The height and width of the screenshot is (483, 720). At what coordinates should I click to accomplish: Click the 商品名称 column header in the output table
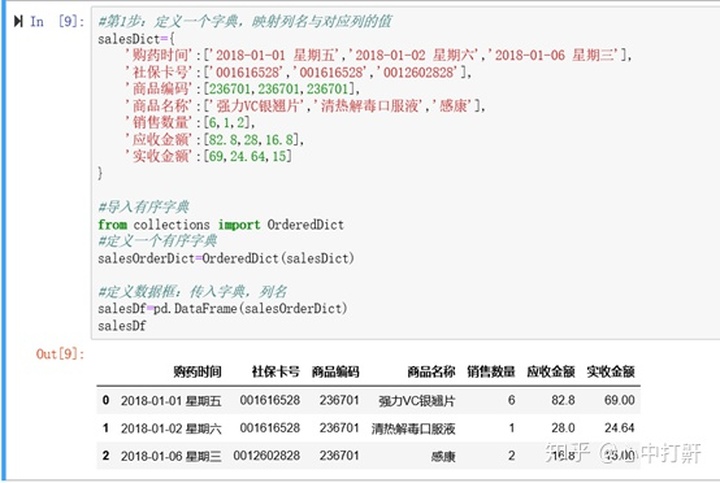[x=431, y=371]
